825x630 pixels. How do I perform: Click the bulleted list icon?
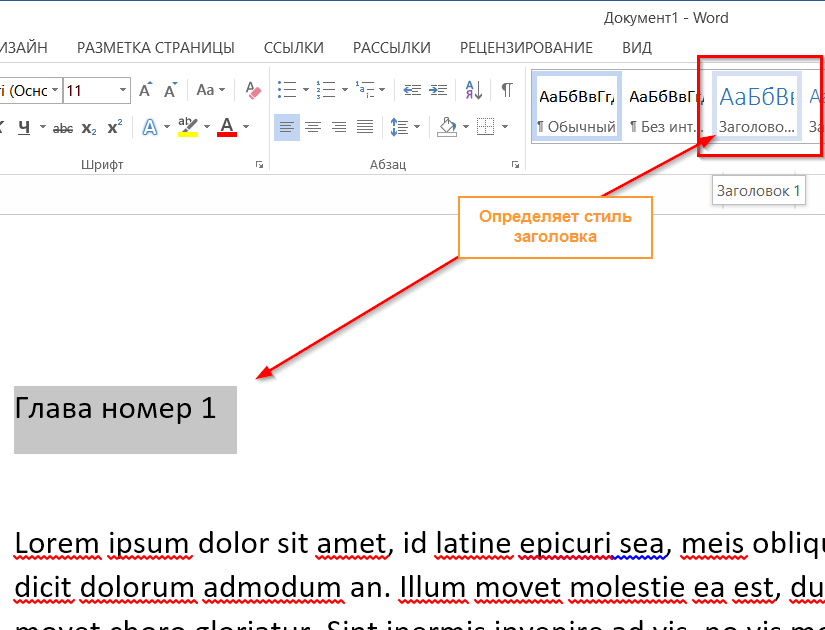[x=286, y=90]
